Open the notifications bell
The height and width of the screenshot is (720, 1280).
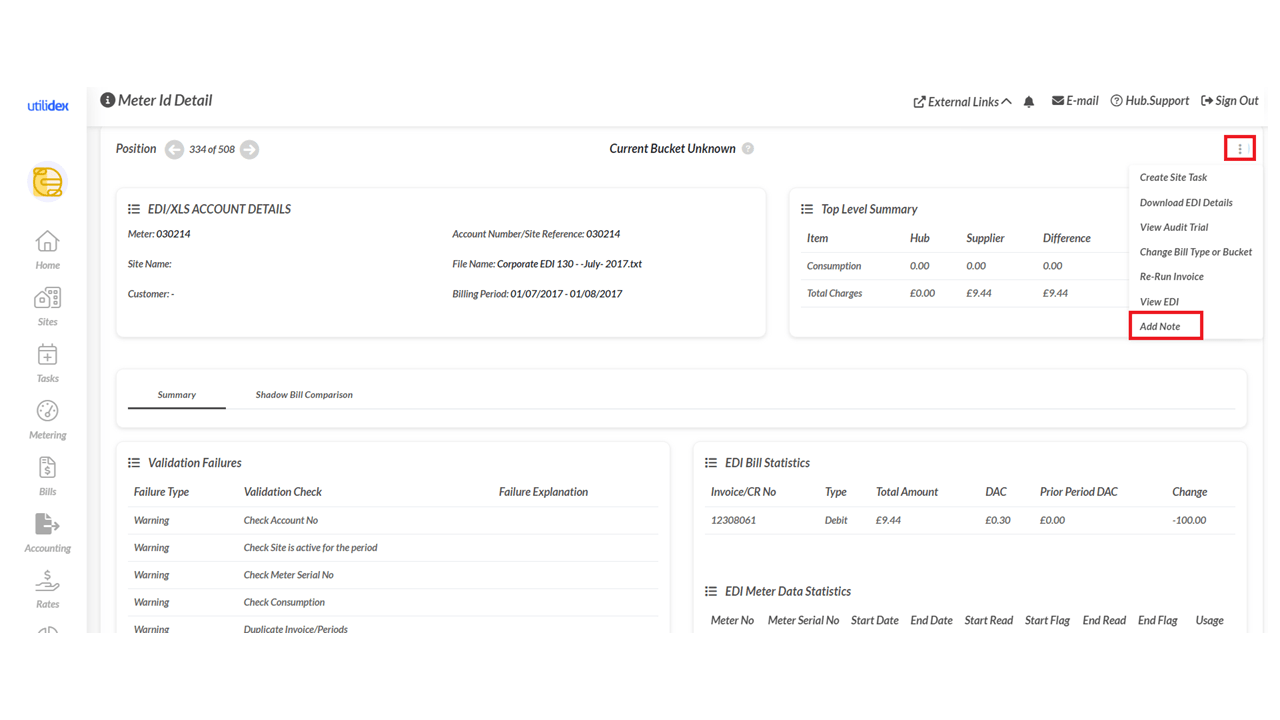(1029, 101)
